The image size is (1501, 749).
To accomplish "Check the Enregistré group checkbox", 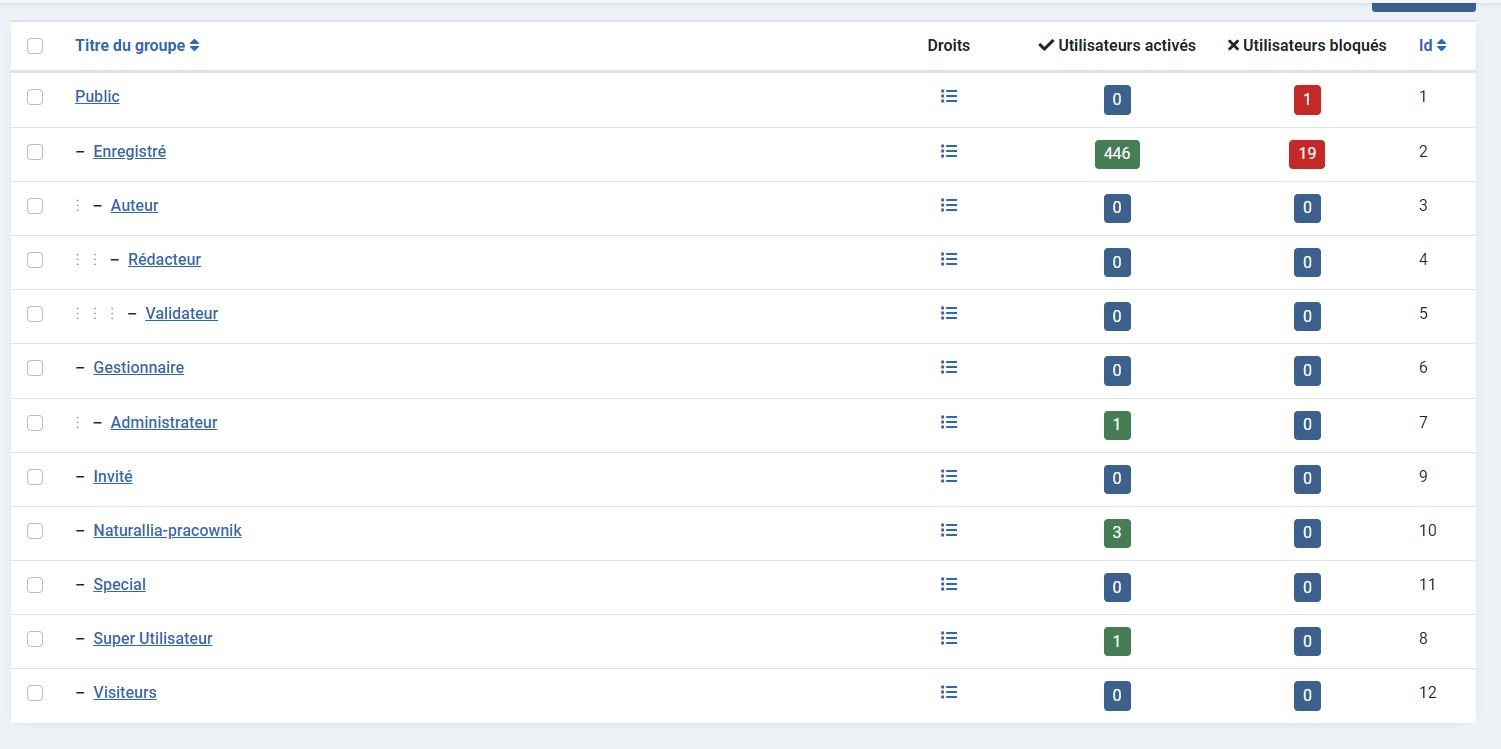I will point(35,152).
